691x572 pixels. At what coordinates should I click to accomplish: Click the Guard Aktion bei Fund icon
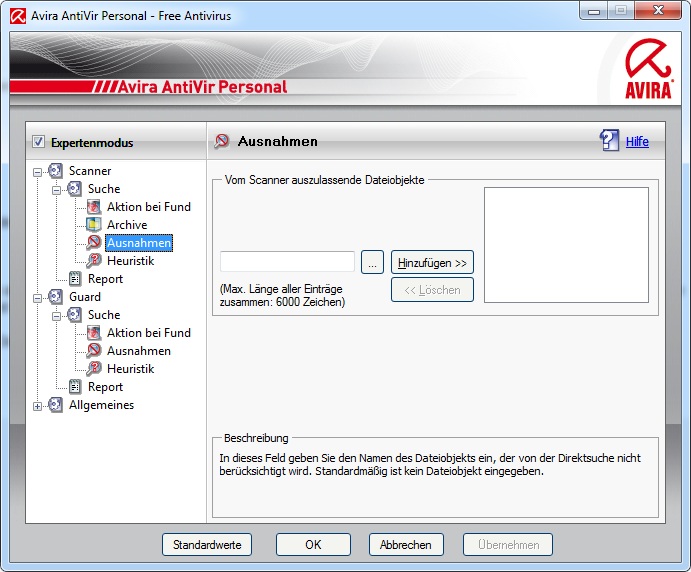[x=94, y=333]
